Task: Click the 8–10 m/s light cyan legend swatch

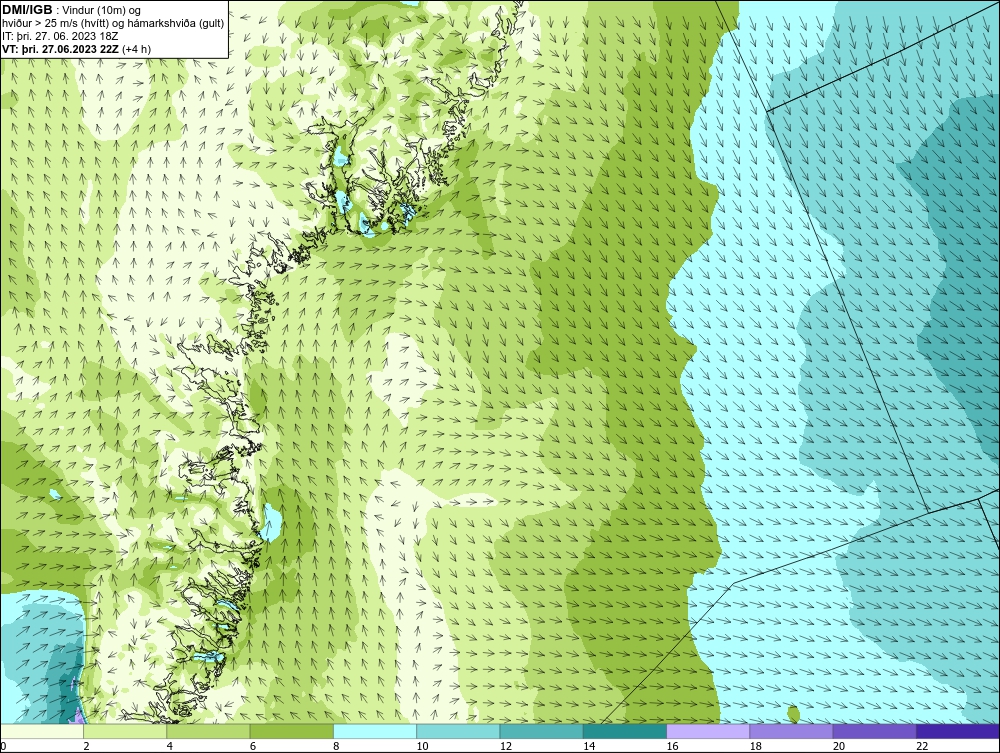Action: 375,731
